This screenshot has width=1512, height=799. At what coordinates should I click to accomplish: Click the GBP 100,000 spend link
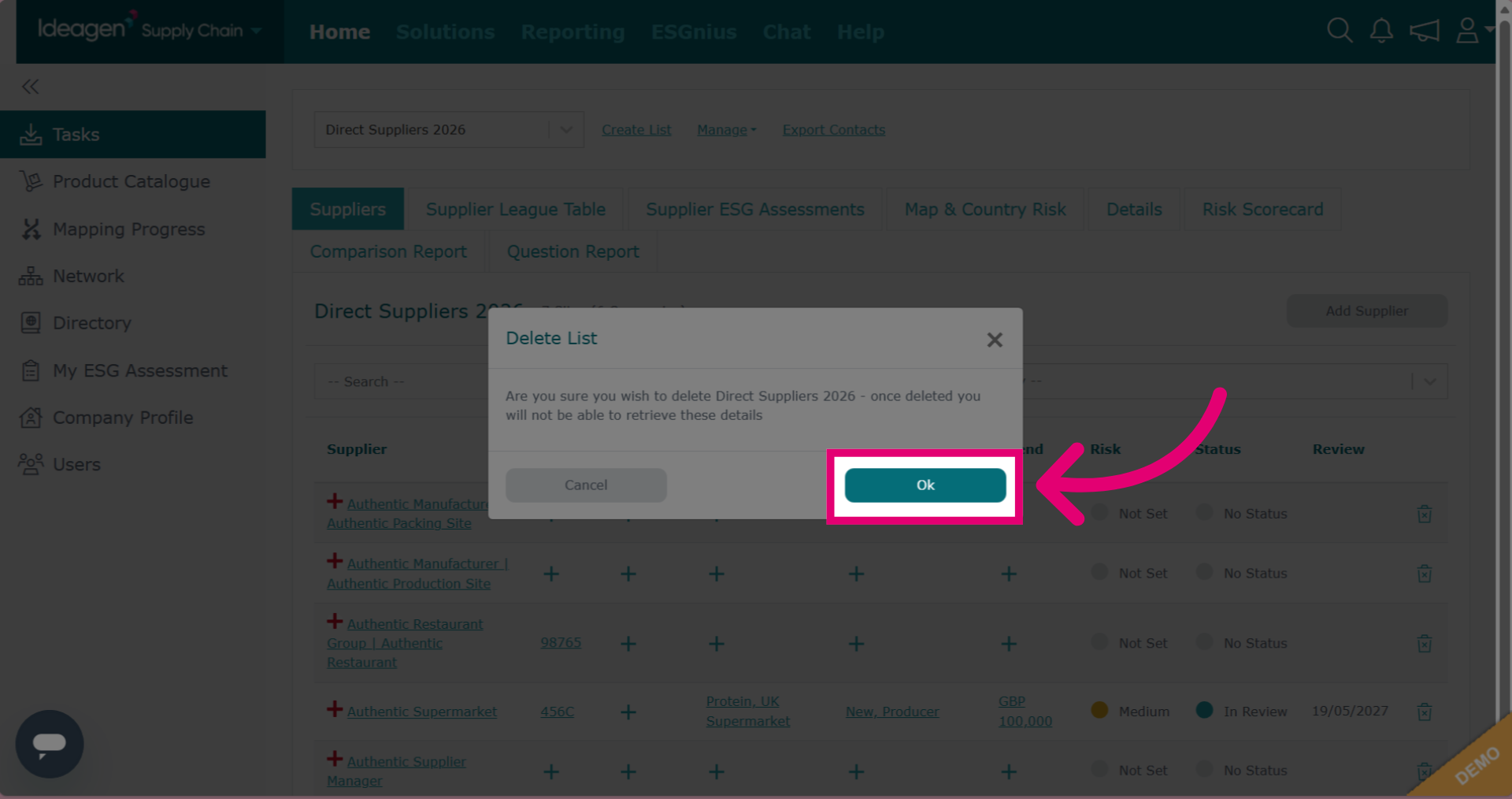click(1025, 712)
